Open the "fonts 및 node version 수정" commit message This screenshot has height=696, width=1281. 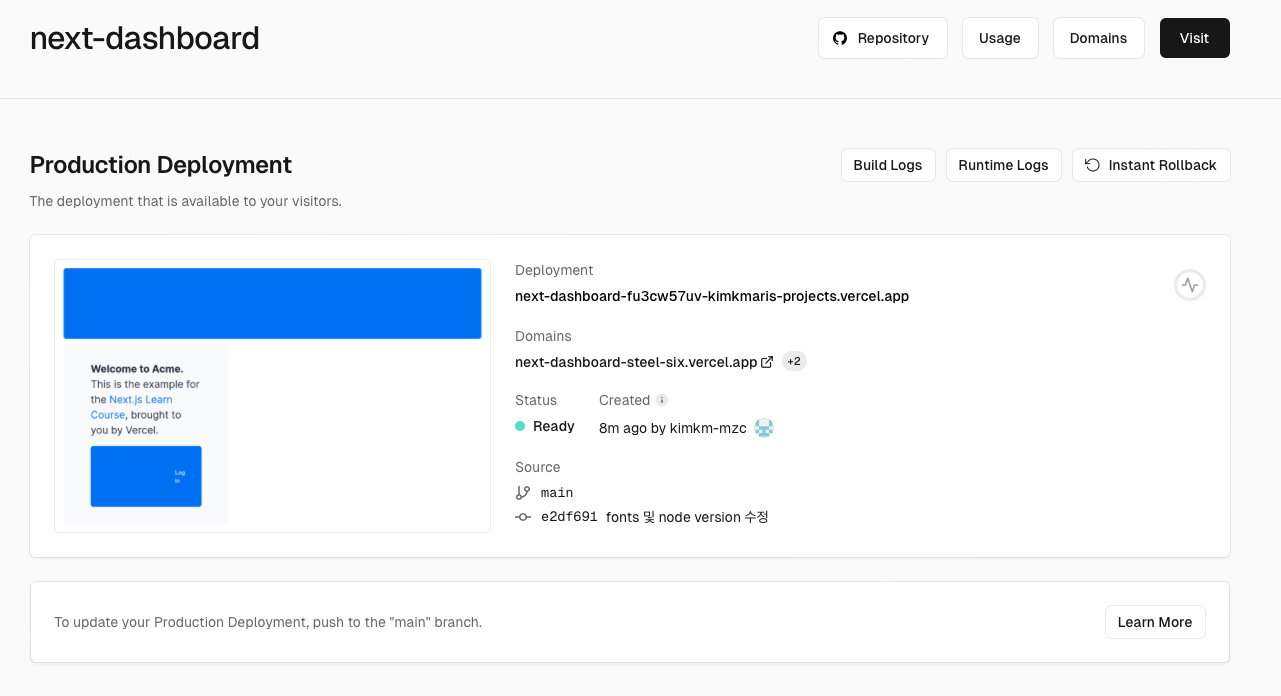[x=687, y=517]
